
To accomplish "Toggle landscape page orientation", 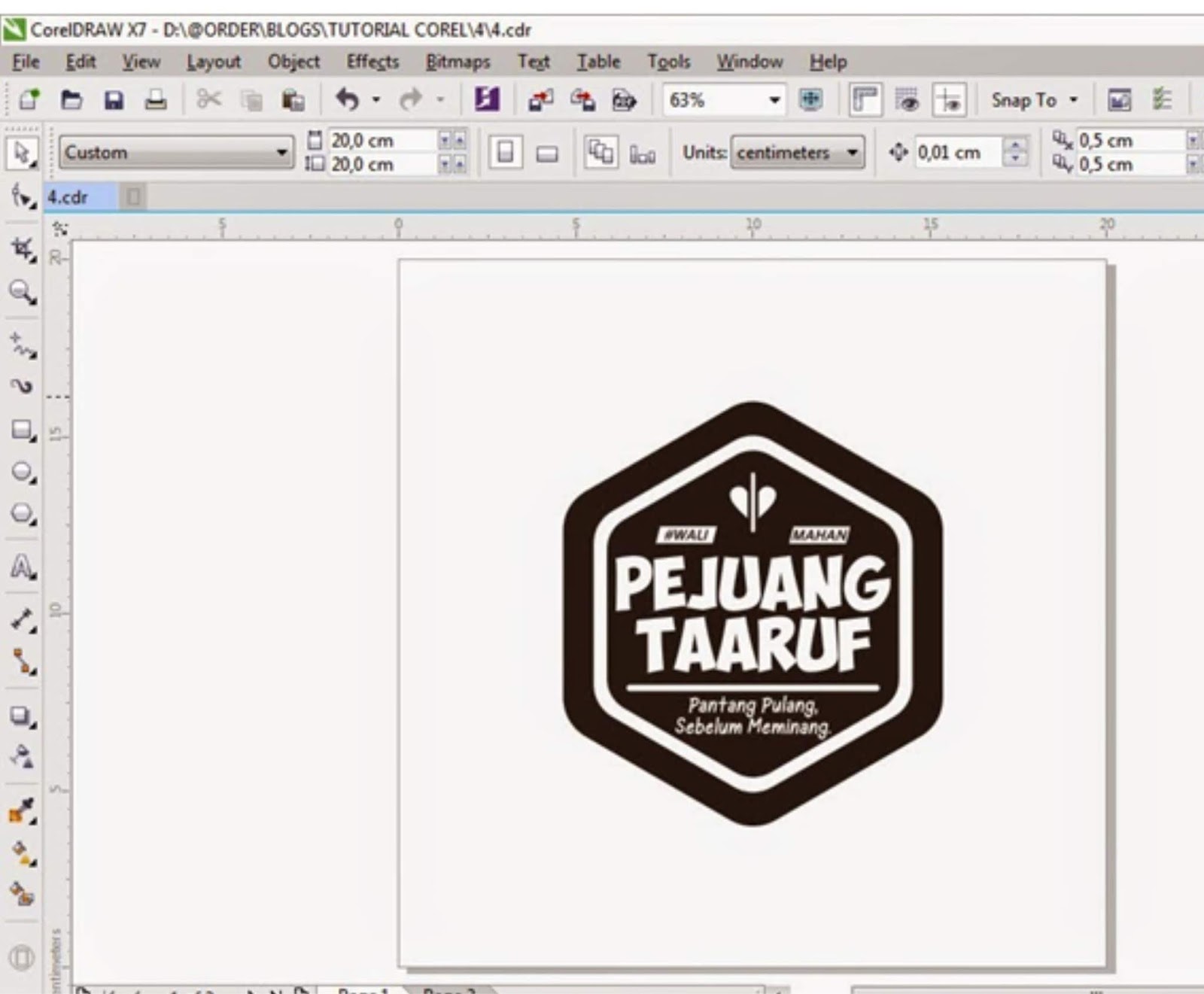I will tap(548, 152).
